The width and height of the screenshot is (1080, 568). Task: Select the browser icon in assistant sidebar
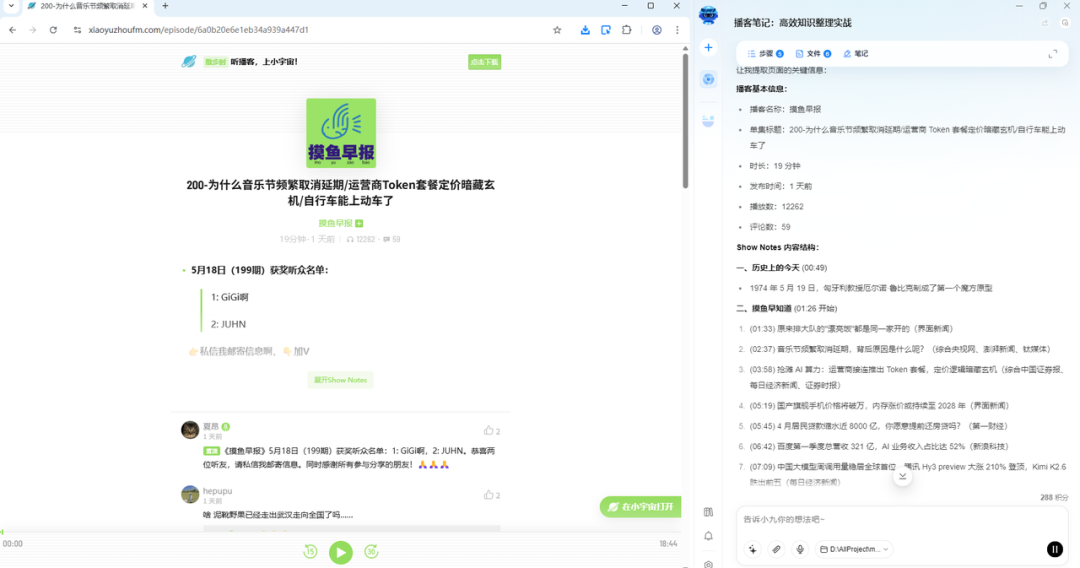(x=708, y=79)
